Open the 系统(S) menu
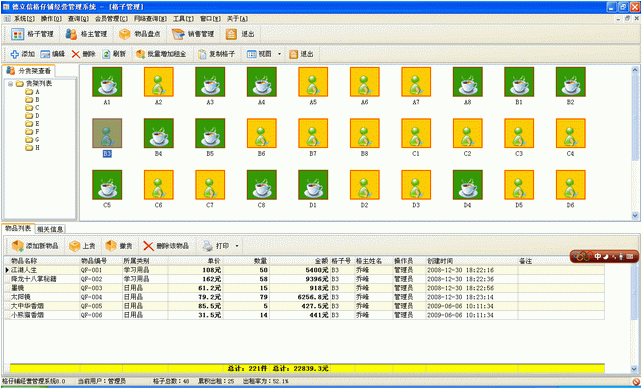 tap(25, 19)
